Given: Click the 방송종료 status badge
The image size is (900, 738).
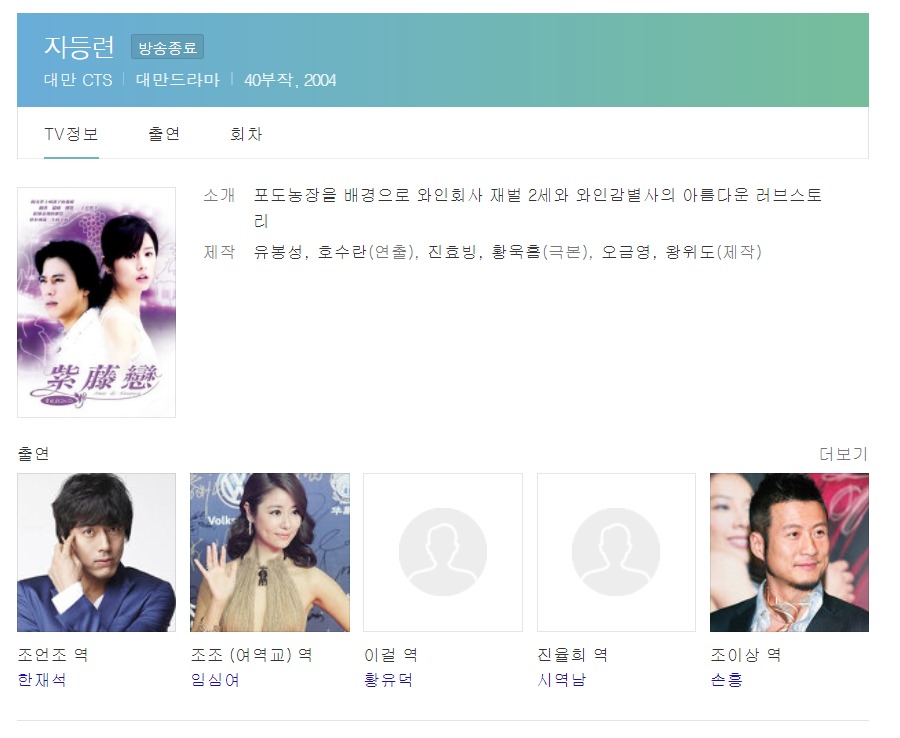Looking at the screenshot, I should [x=168, y=47].
